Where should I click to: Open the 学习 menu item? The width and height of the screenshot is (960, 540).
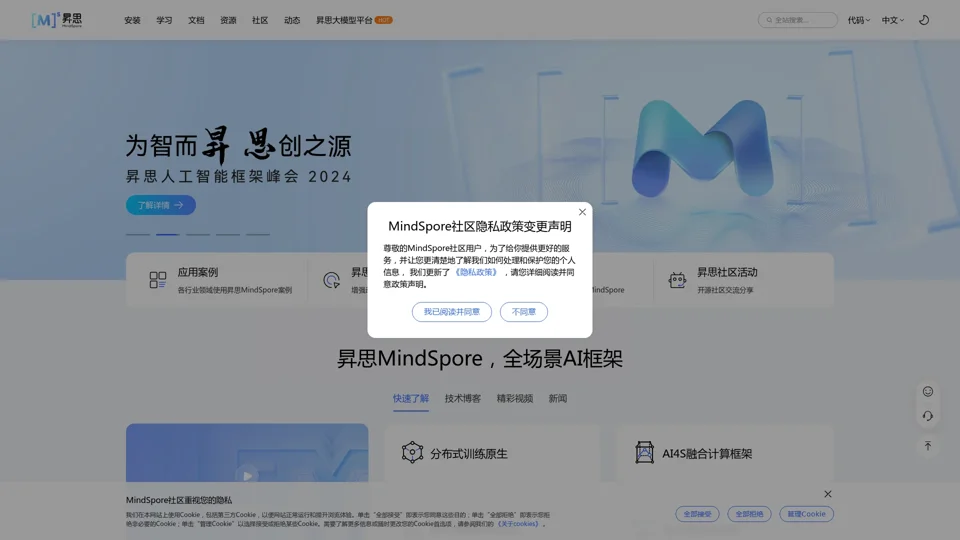coord(164,20)
